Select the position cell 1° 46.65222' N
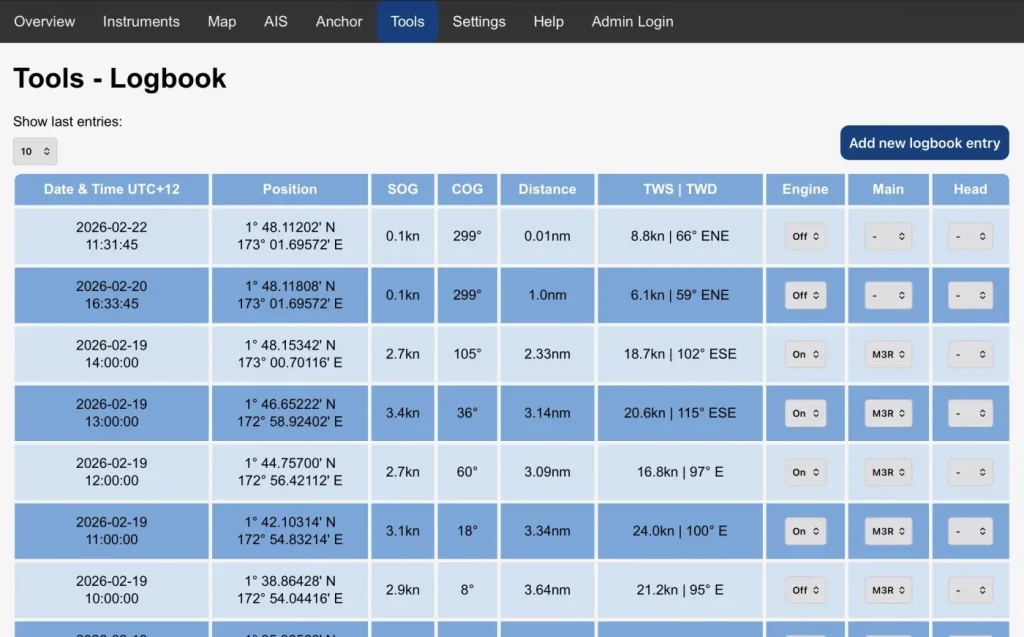The image size is (1024, 637). point(290,404)
